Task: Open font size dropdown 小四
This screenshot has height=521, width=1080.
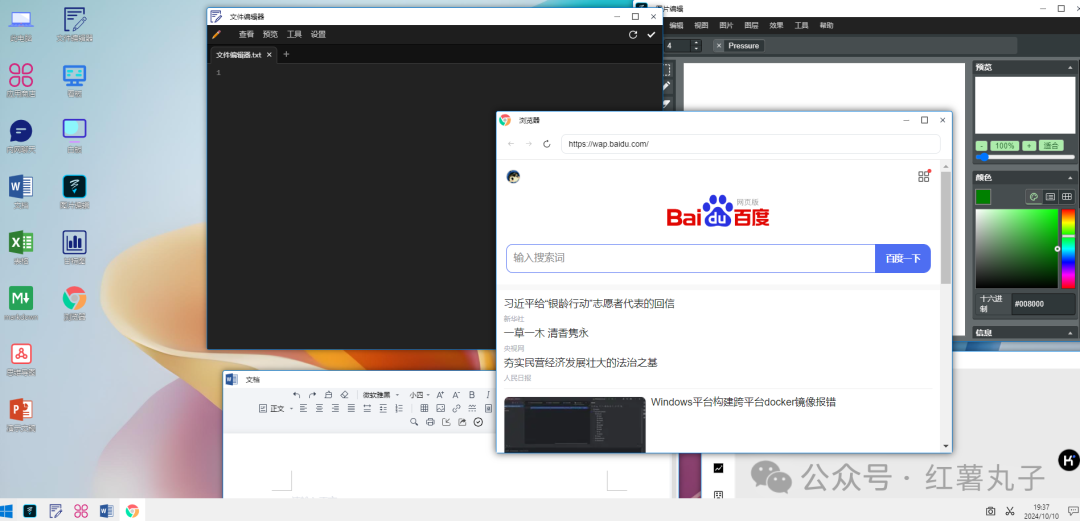Action: (419, 395)
